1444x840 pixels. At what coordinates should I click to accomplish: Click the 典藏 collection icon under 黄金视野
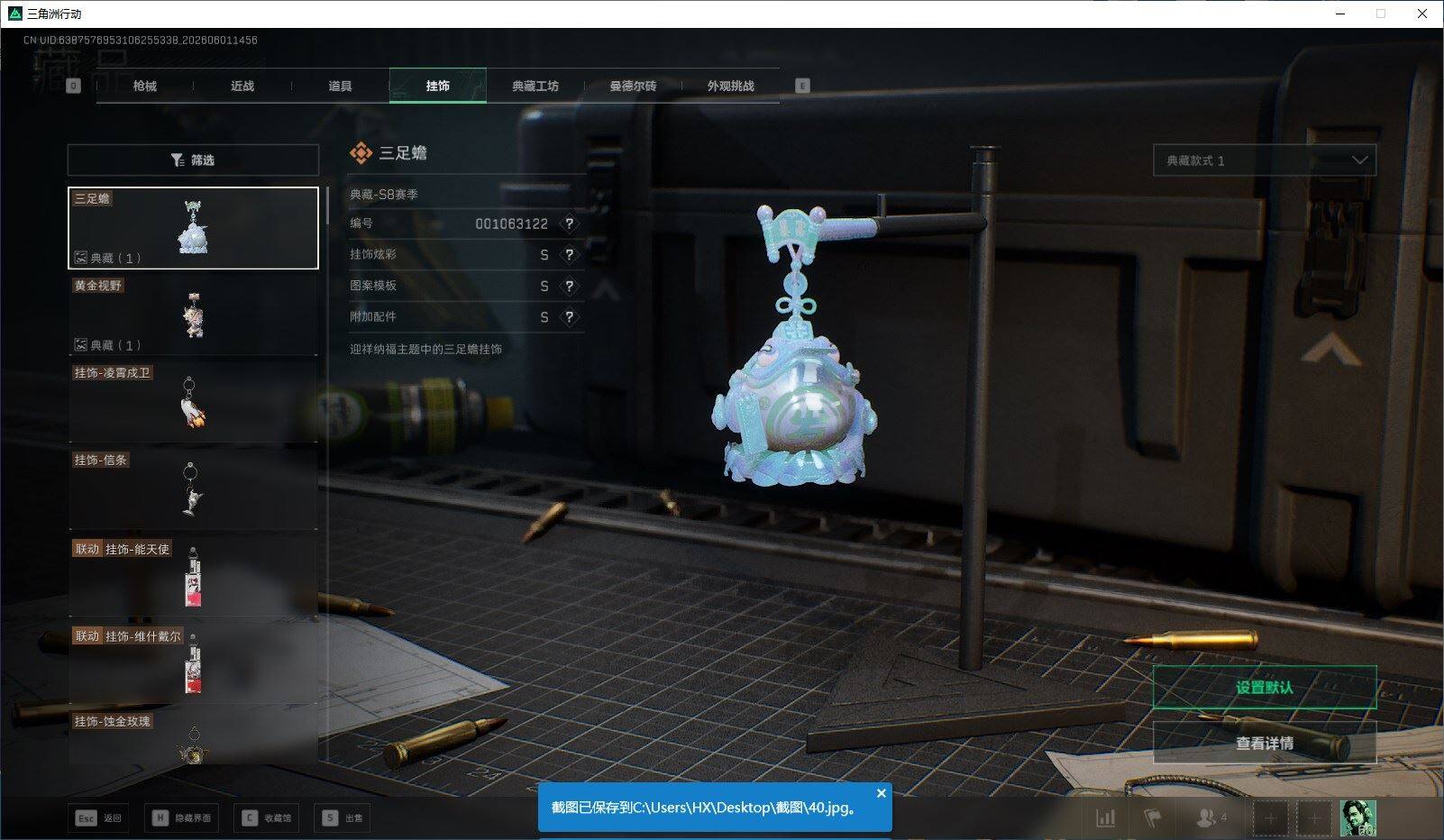tap(81, 345)
